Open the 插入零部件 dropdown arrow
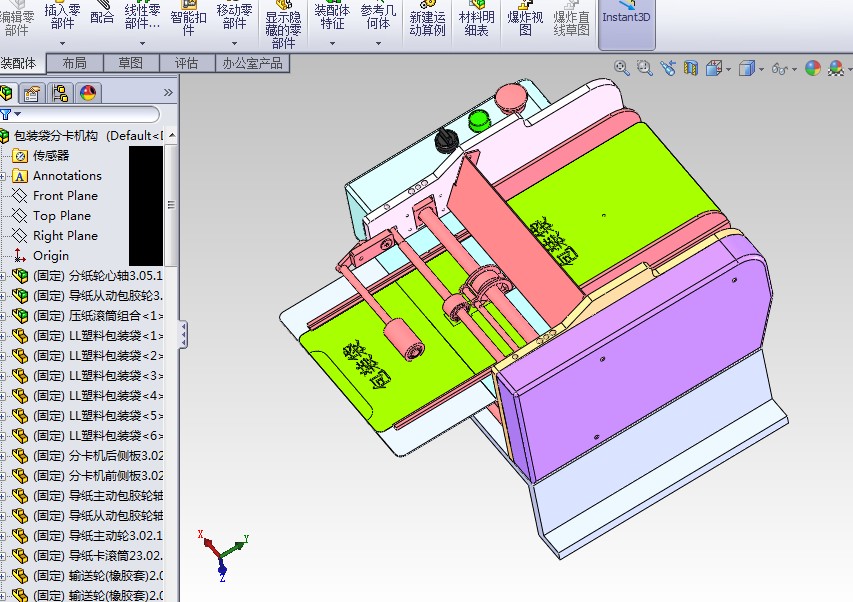This screenshot has width=853, height=602. point(62,43)
